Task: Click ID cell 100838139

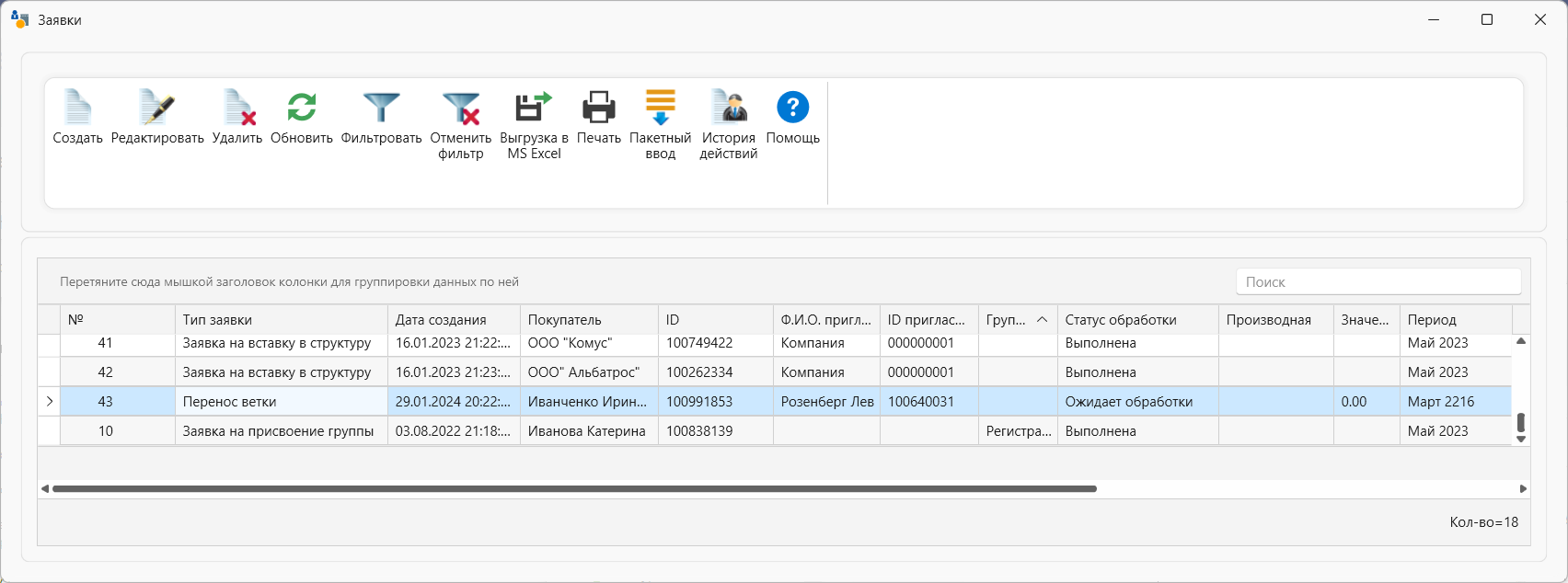Action: (x=716, y=431)
